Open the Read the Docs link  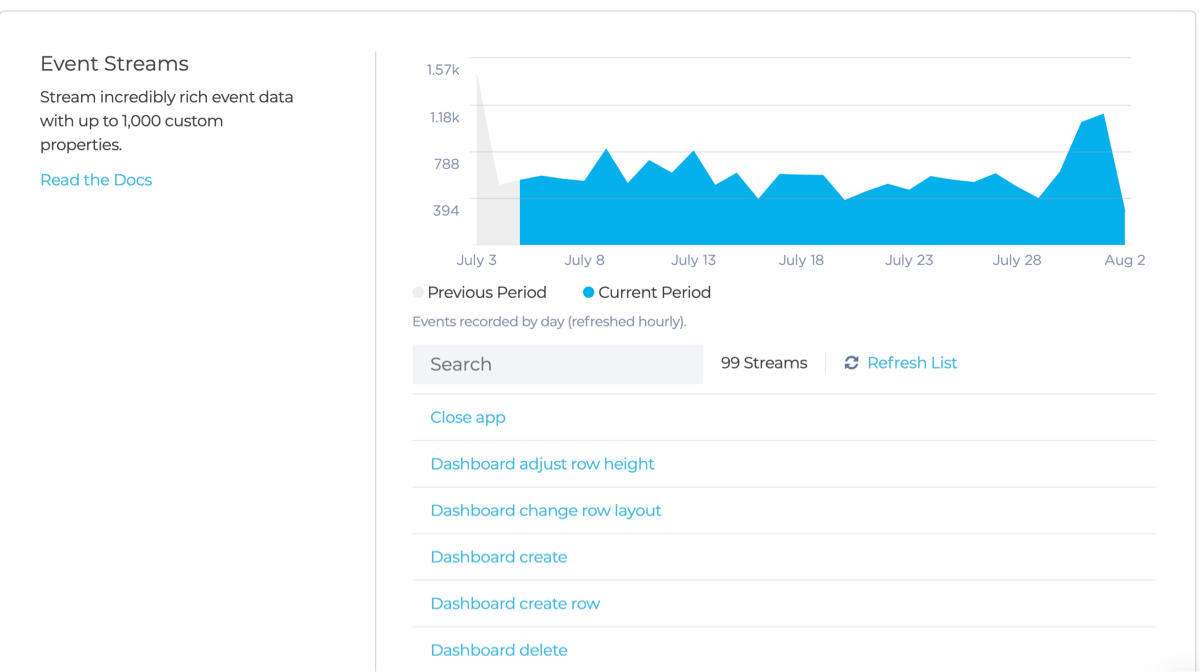point(96,180)
